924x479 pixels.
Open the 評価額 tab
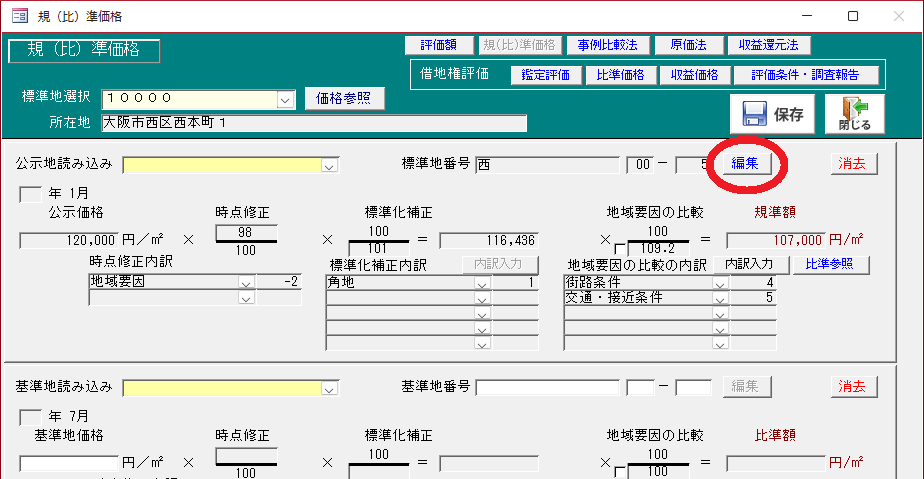point(438,45)
